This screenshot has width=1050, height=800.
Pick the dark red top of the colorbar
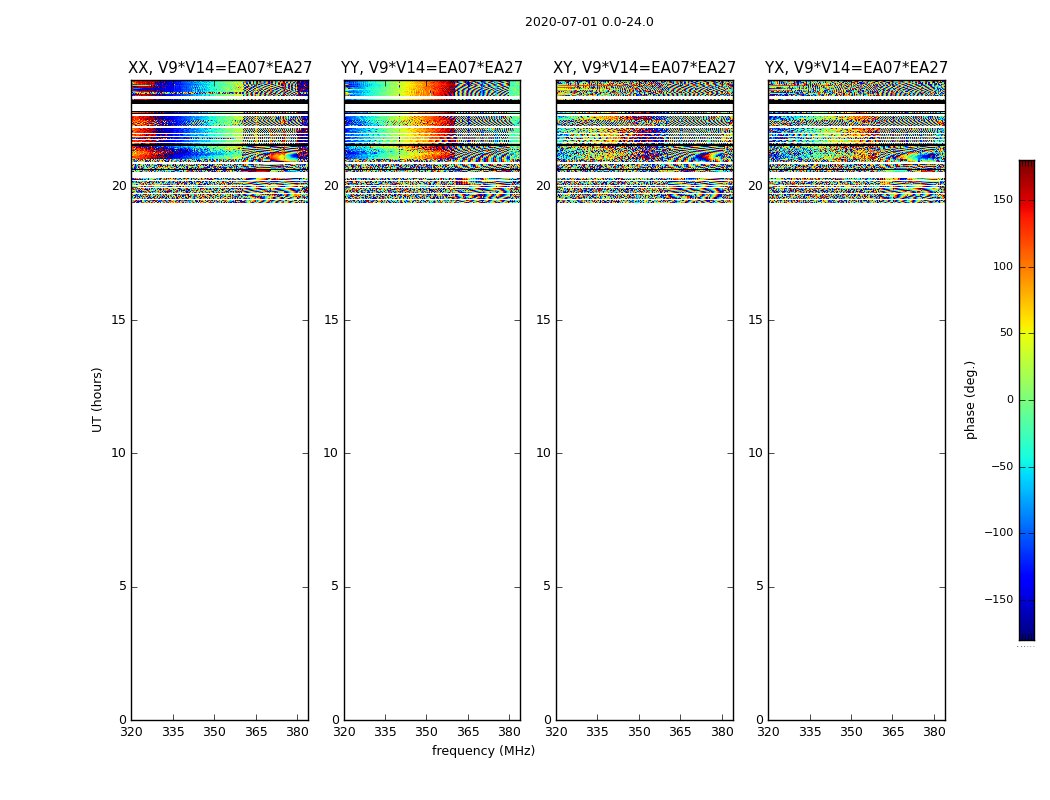point(1026,165)
